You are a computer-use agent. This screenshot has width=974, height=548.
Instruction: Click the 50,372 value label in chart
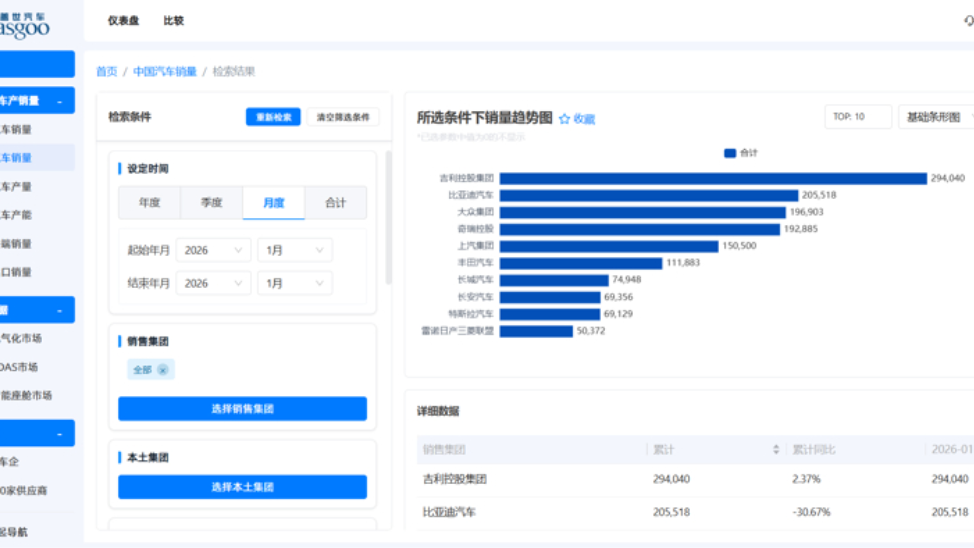coord(591,331)
